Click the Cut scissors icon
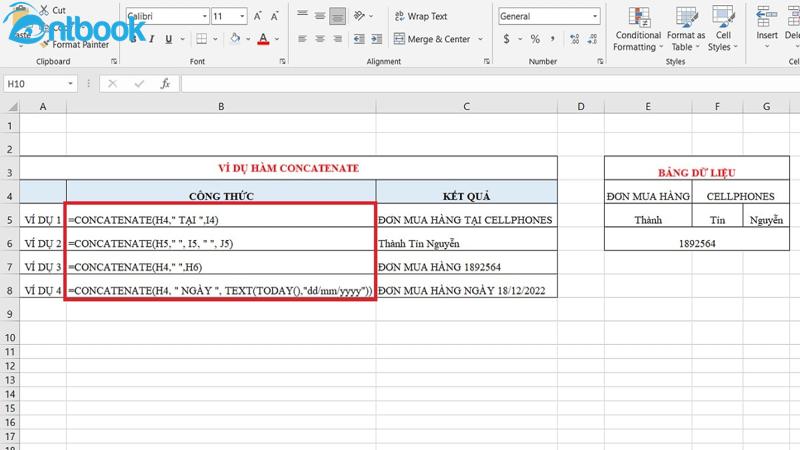 tap(44, 10)
